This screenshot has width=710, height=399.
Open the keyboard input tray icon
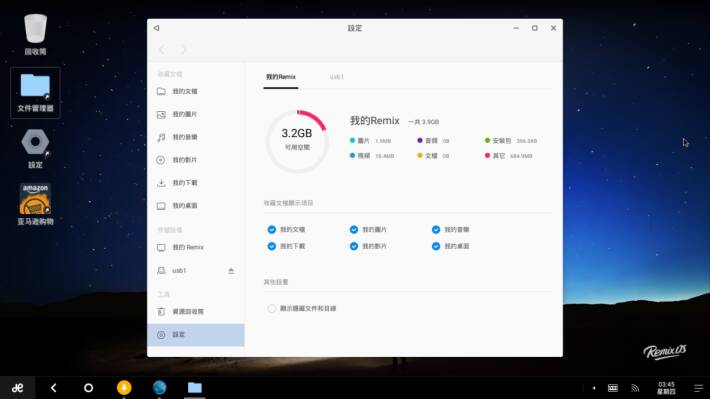[x=613, y=388]
